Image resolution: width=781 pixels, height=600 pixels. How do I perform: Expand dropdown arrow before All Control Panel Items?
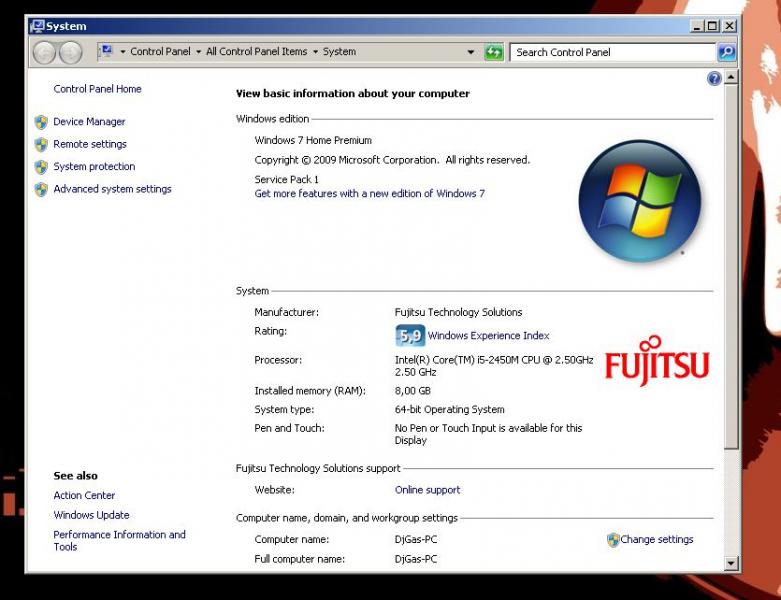tap(198, 52)
